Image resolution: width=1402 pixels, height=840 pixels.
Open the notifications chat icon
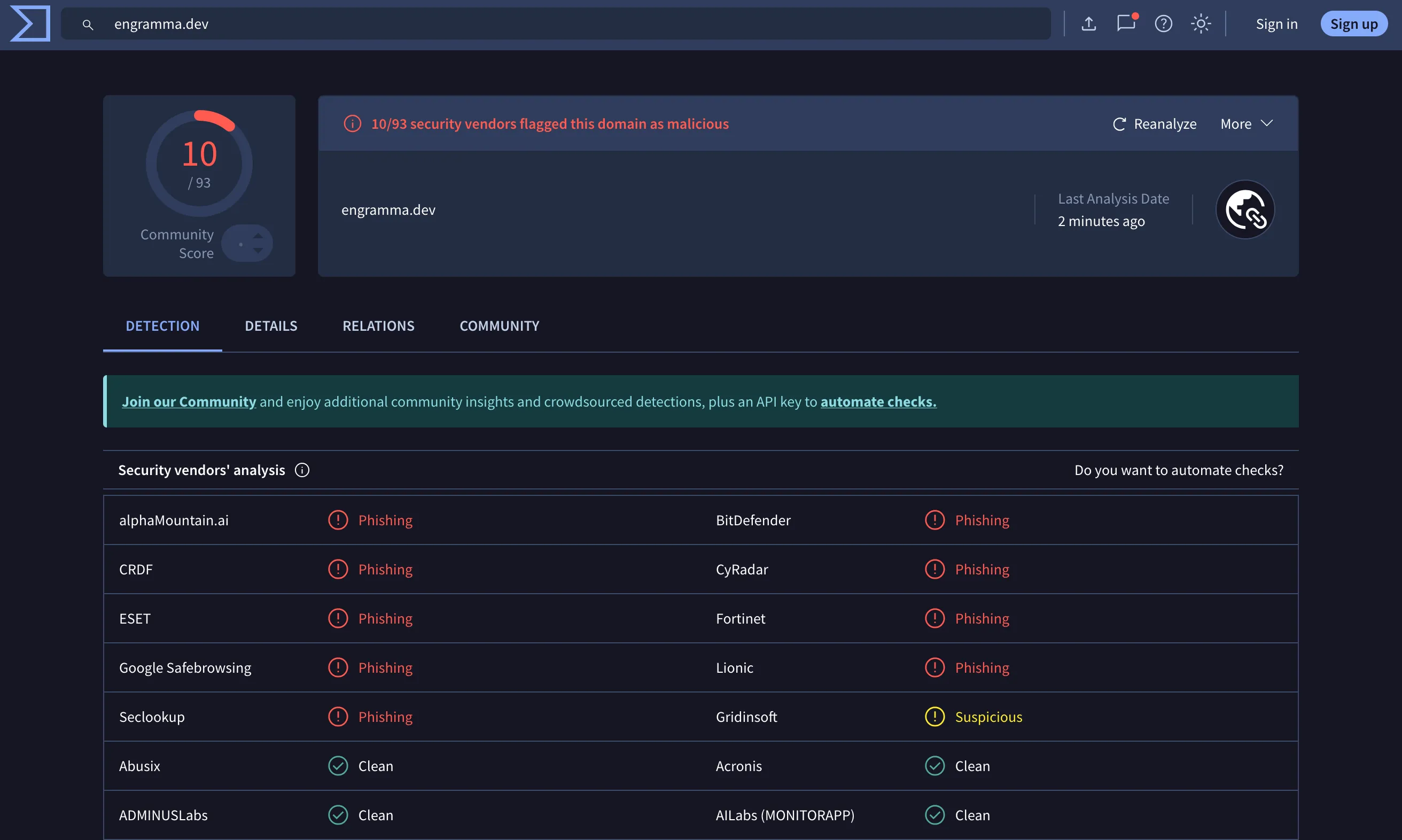pyautogui.click(x=1126, y=24)
